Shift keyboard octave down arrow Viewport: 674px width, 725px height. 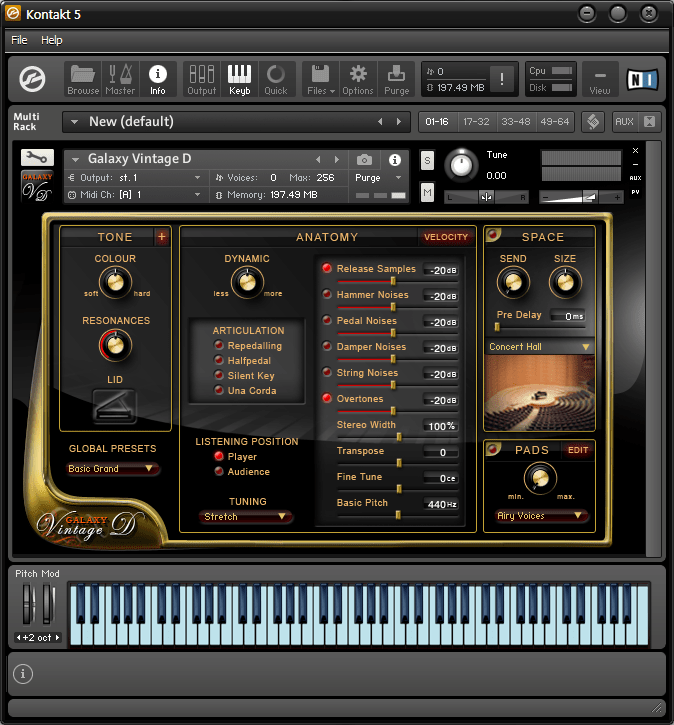pyautogui.click(x=18, y=637)
